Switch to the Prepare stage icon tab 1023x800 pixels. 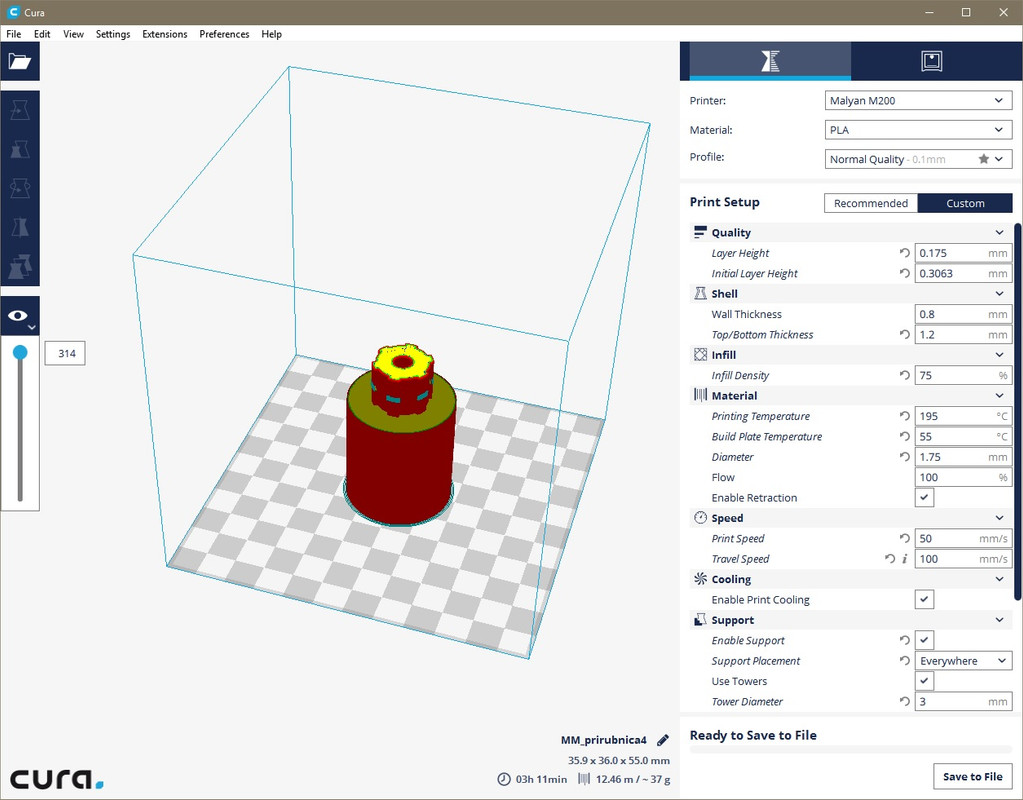770,61
